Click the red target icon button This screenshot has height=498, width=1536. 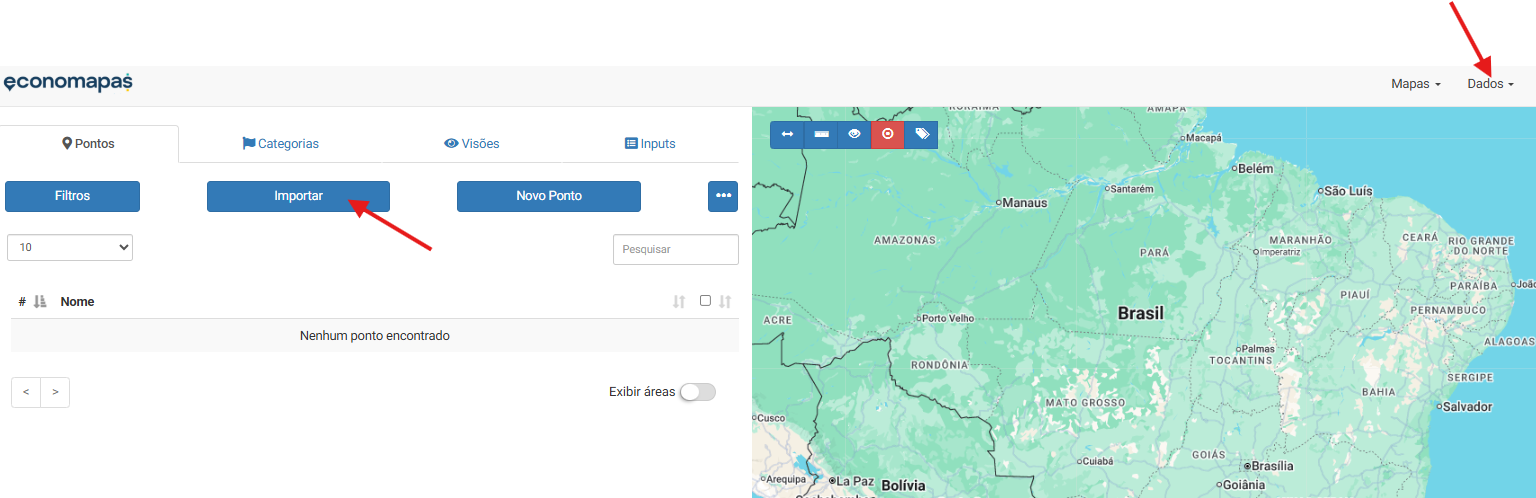887,134
